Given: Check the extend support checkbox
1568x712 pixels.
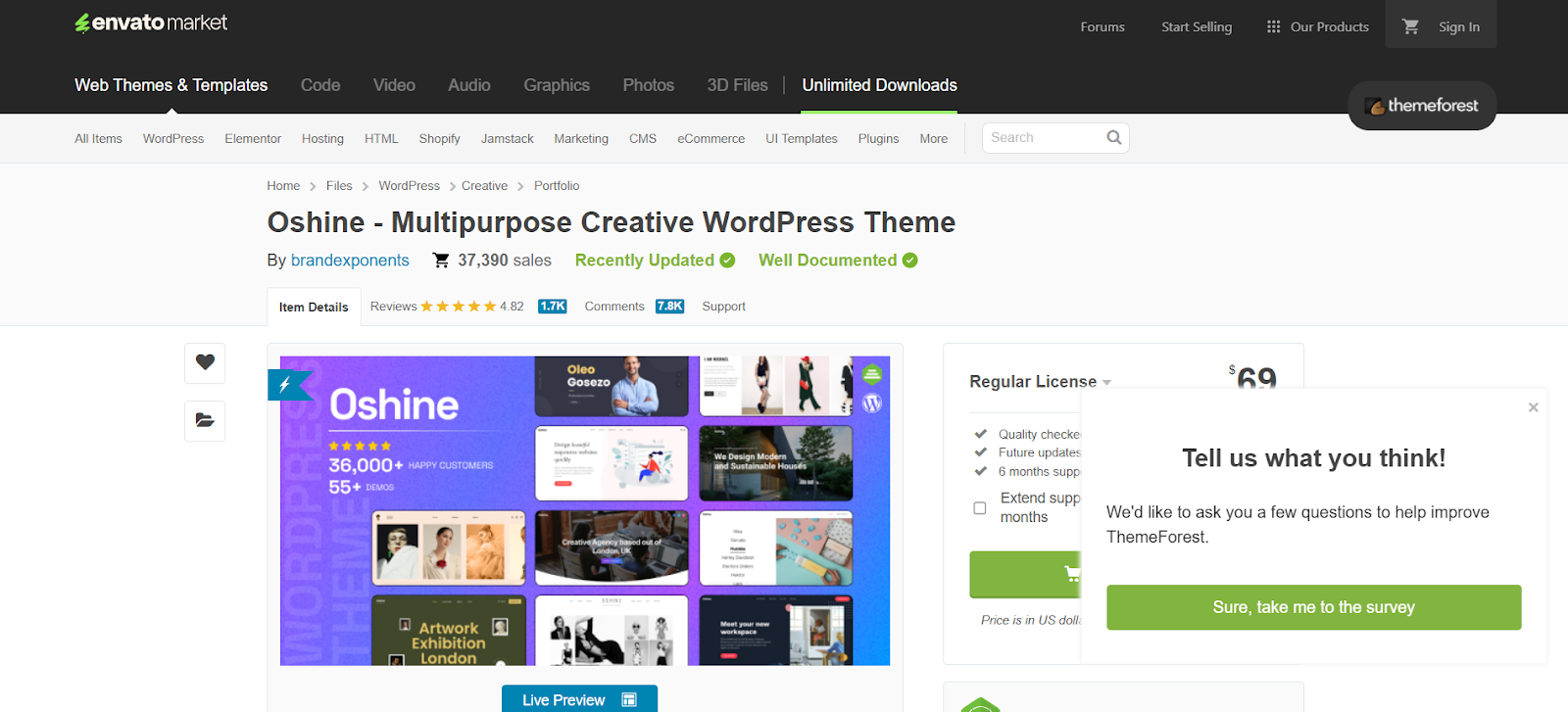Looking at the screenshot, I should pos(979,508).
